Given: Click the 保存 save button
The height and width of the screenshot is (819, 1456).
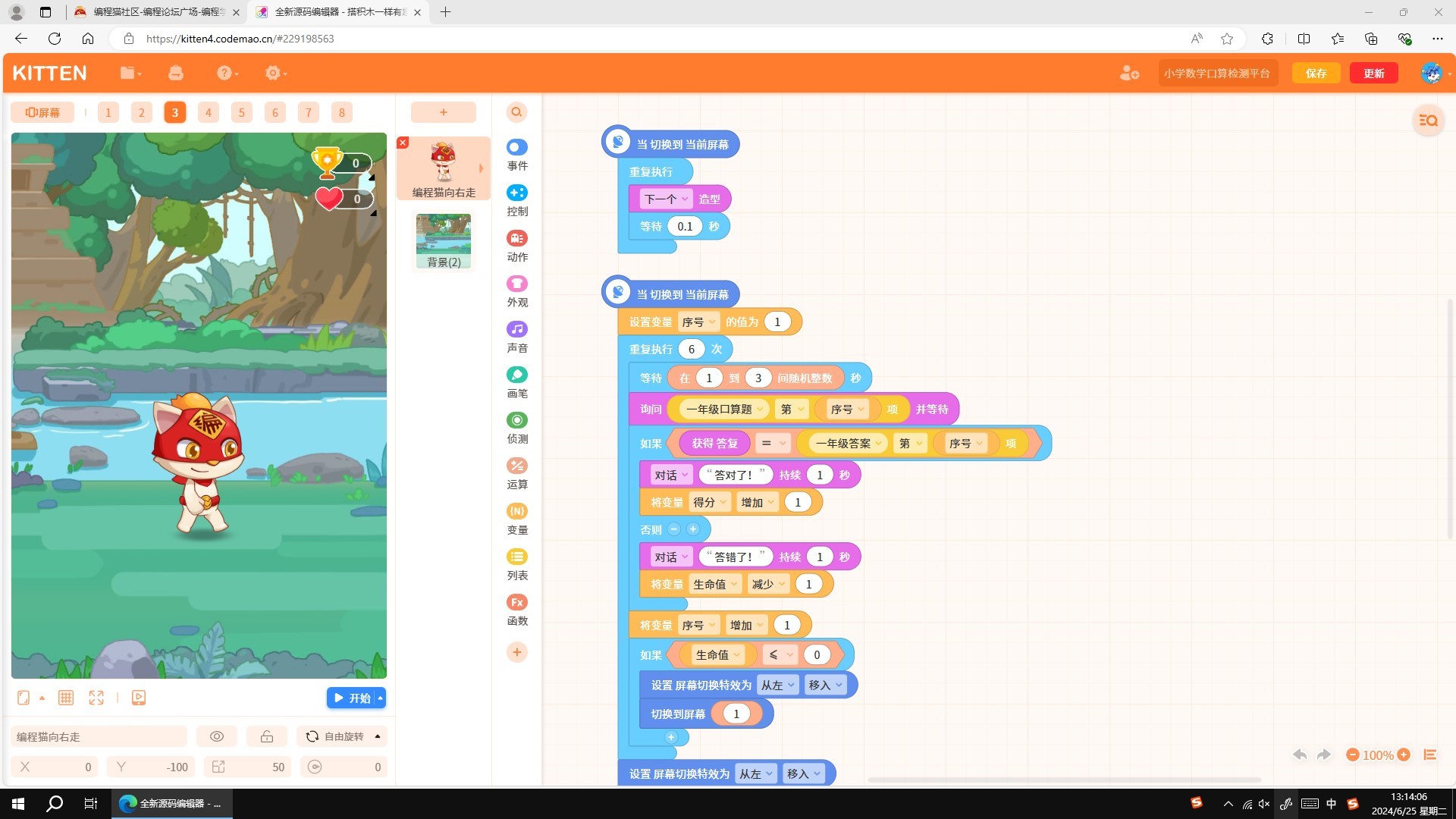Looking at the screenshot, I should pyautogui.click(x=1316, y=73).
